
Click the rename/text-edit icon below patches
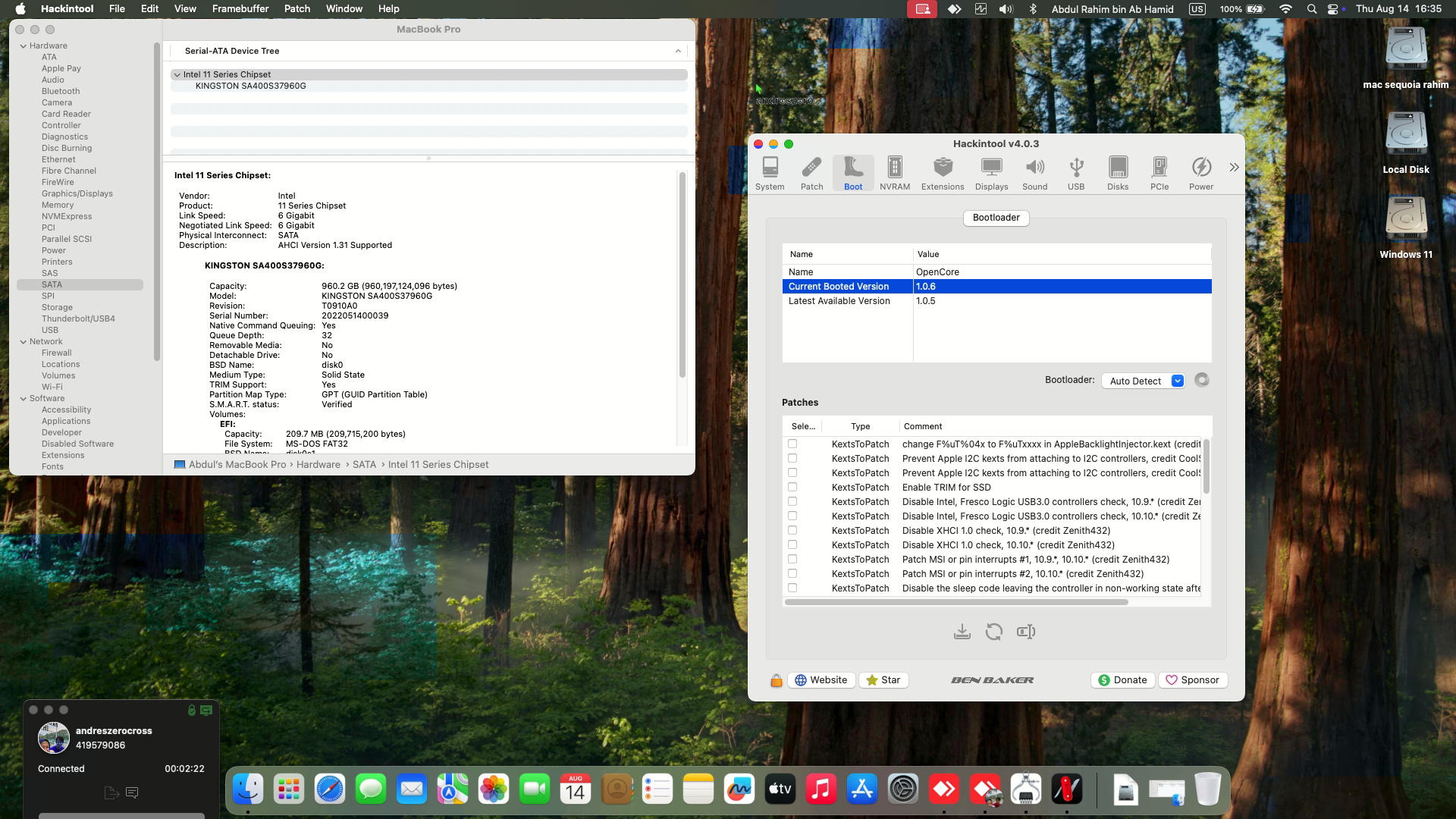[1025, 632]
